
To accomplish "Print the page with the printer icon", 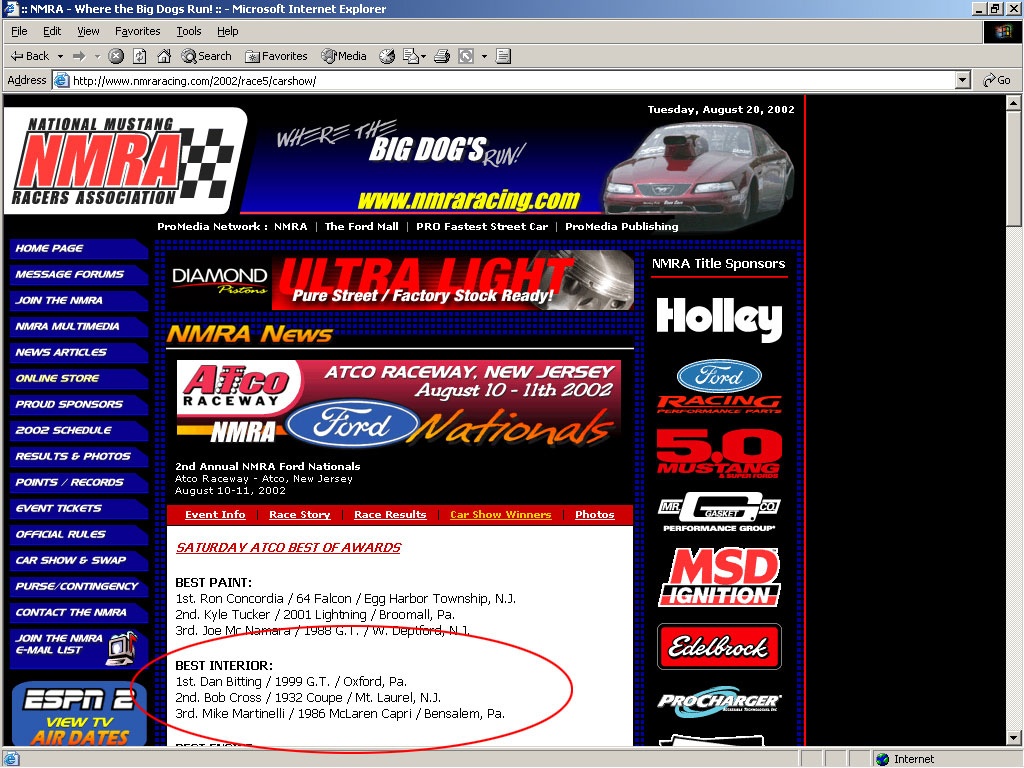I will point(442,56).
